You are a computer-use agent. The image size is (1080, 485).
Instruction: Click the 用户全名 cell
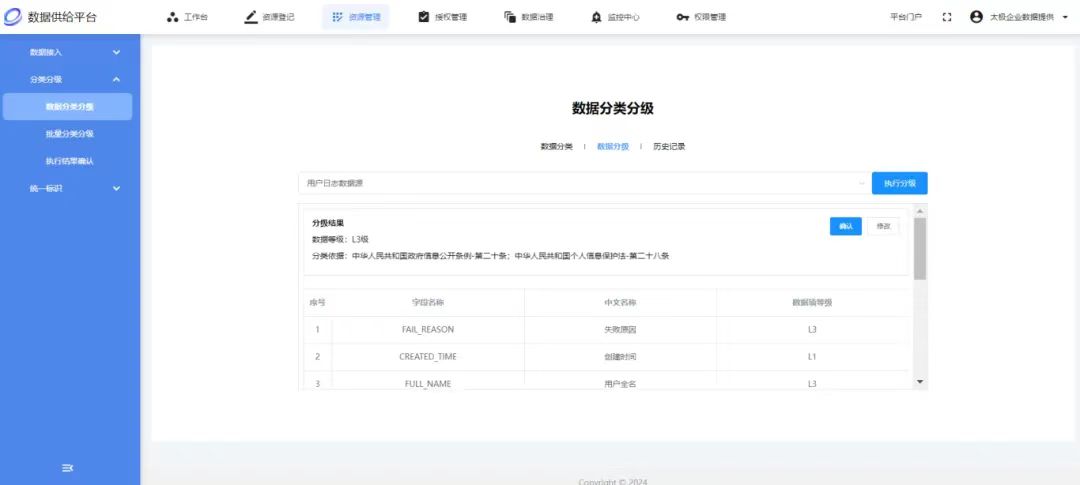[x=620, y=383]
